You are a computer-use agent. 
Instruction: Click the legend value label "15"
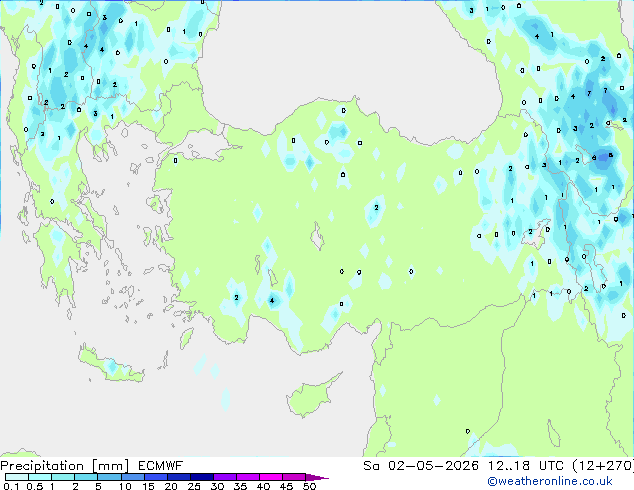[x=148, y=486]
